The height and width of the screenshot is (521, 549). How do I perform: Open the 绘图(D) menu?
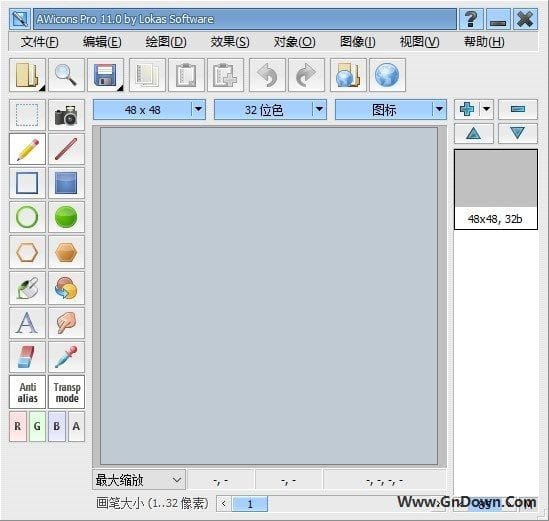tap(166, 42)
